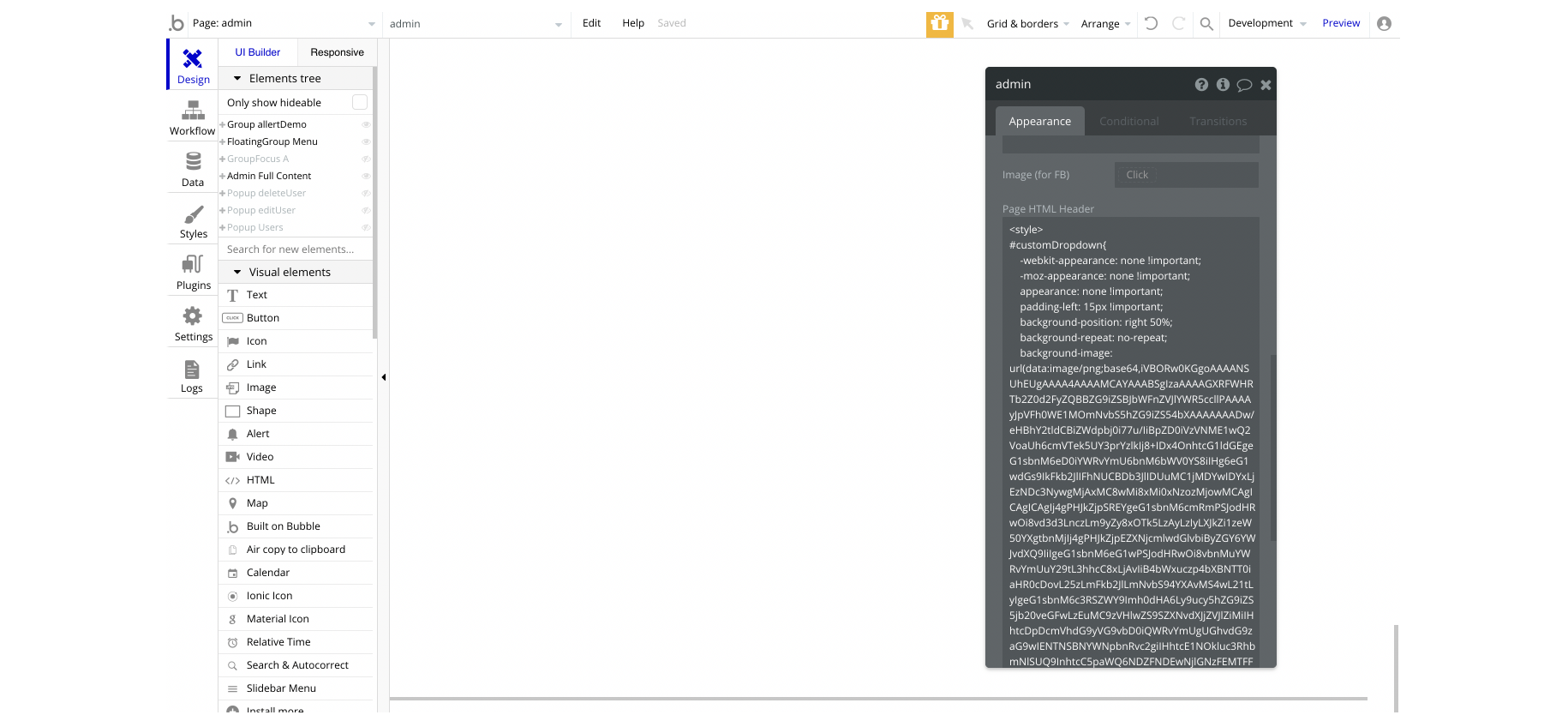Open the Workflow section in the sidebar
This screenshot has width=1568, height=715.
click(193, 117)
